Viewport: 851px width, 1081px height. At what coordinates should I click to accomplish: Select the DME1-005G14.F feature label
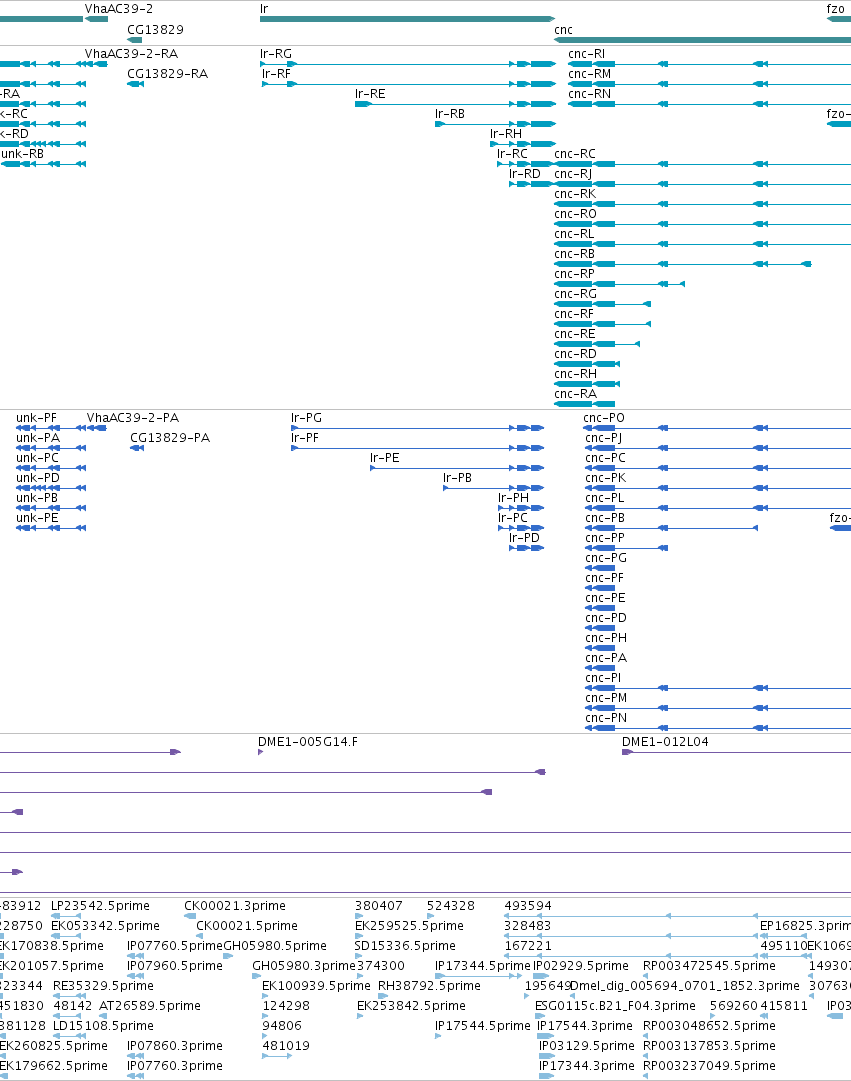(308, 742)
